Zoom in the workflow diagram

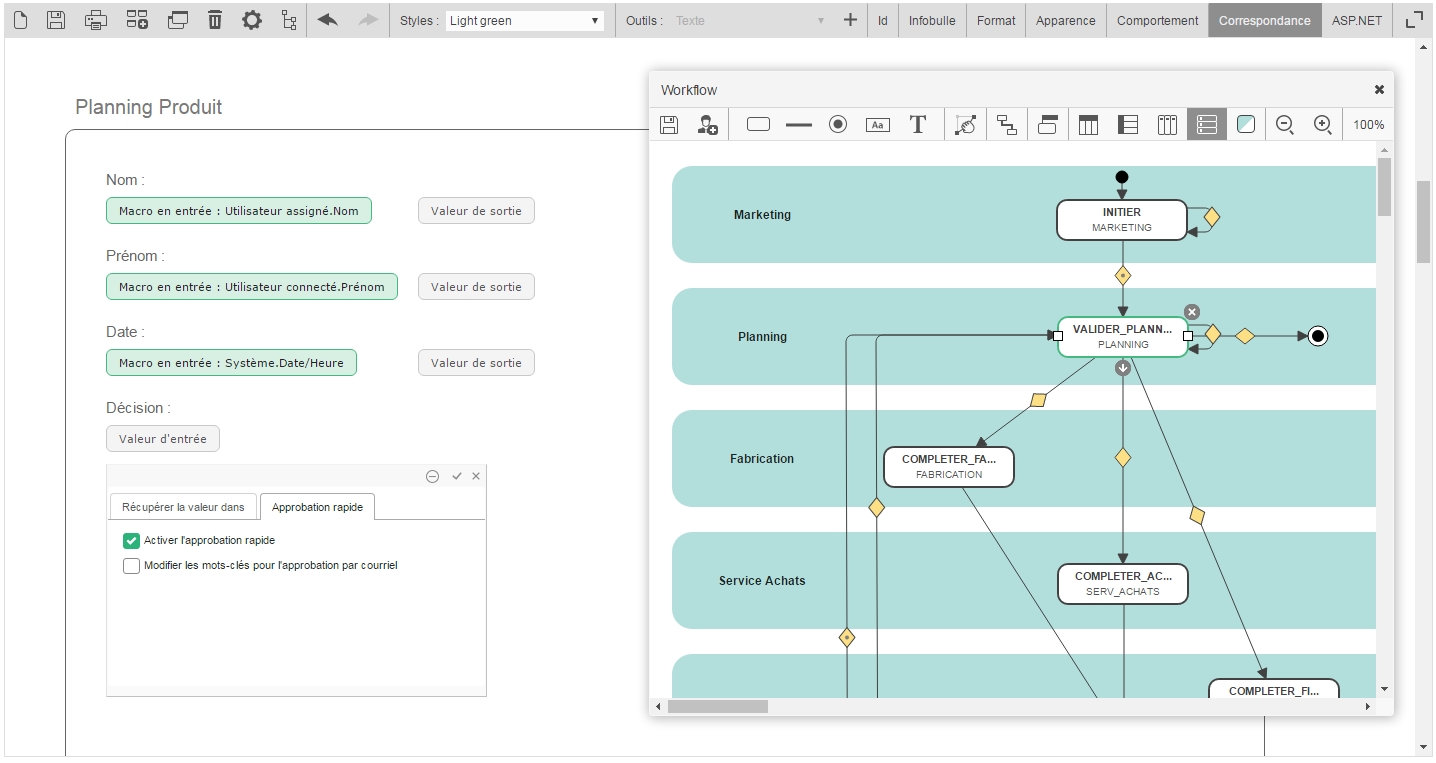[x=1322, y=125]
